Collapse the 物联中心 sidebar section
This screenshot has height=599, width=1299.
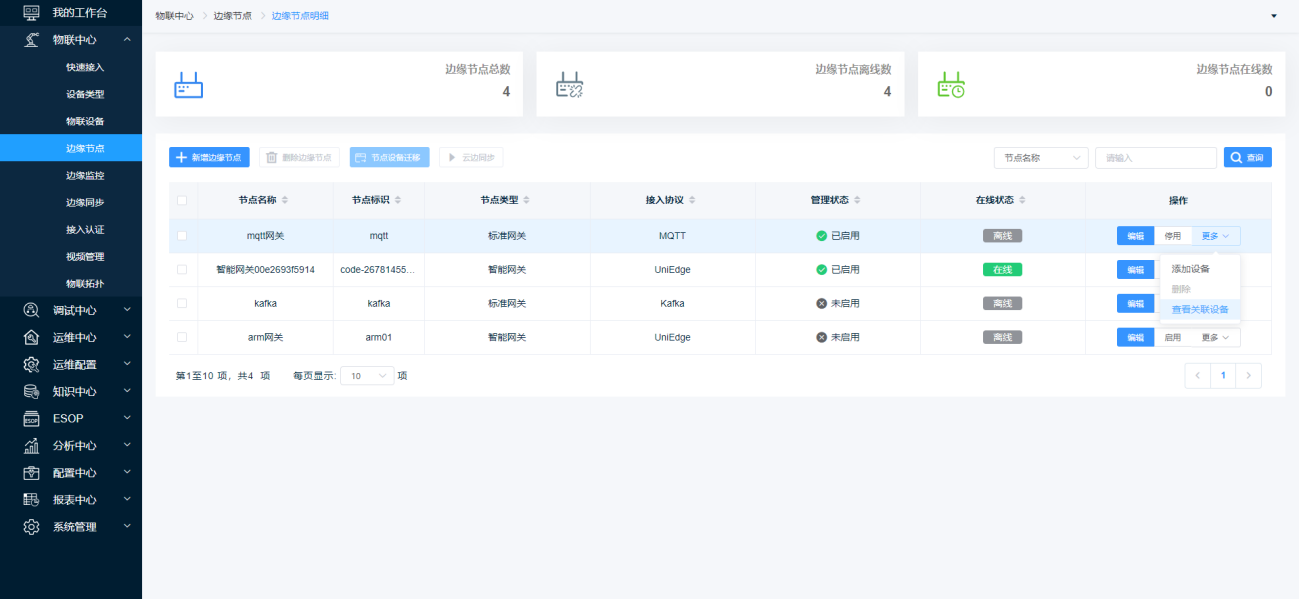pos(127,40)
